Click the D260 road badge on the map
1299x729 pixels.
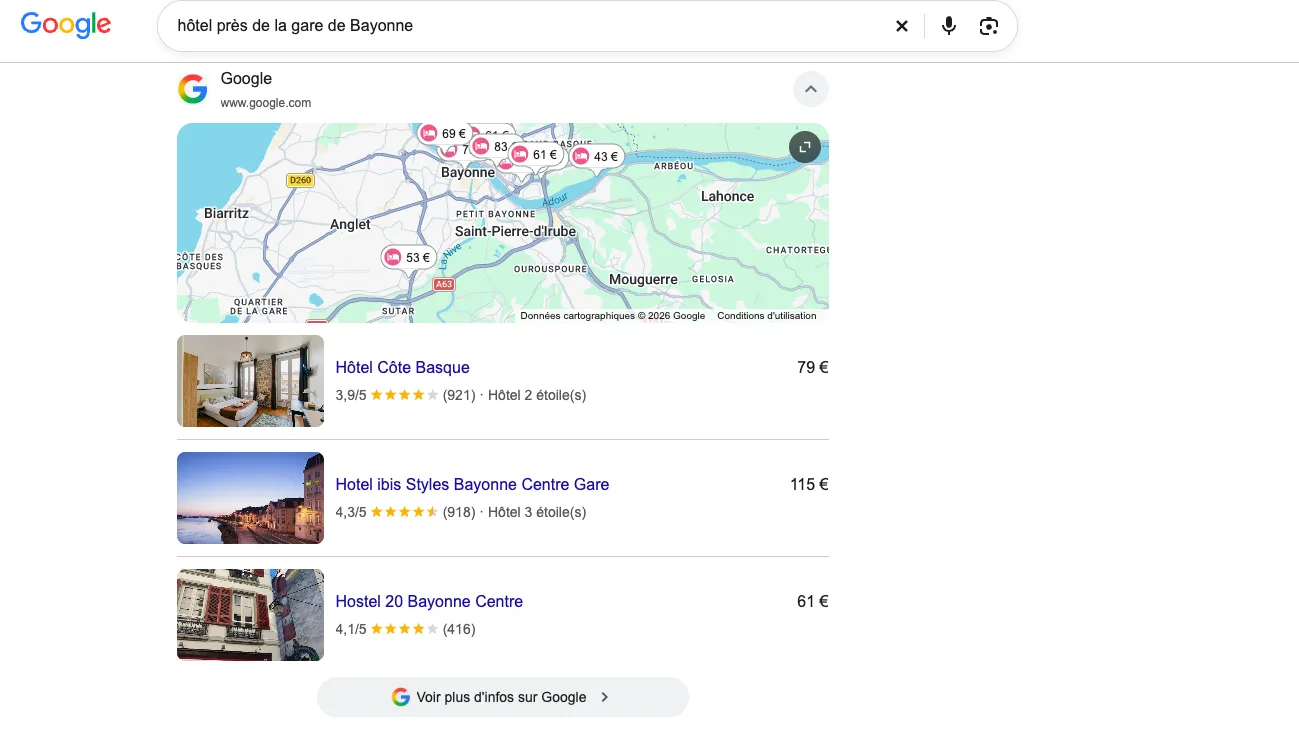(x=300, y=180)
